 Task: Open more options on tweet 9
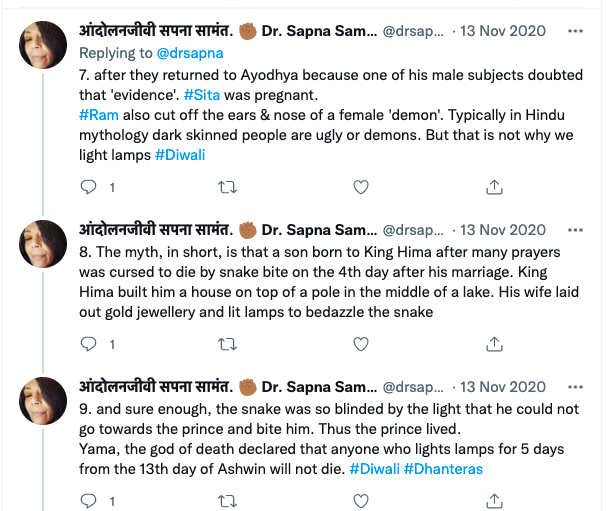pyautogui.click(x=574, y=387)
